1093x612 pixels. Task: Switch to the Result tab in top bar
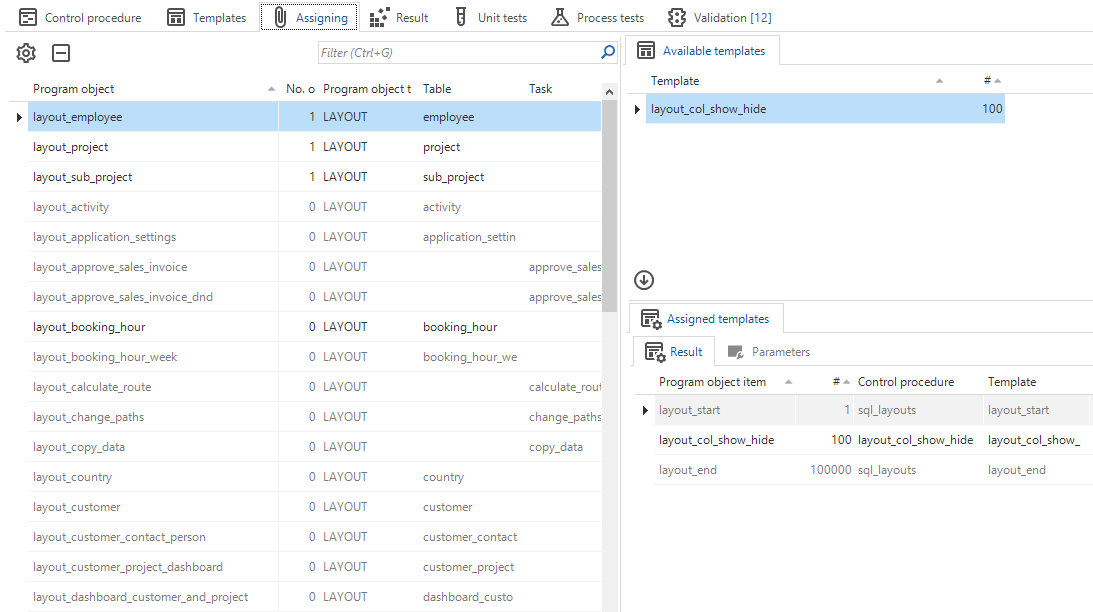click(x=399, y=17)
